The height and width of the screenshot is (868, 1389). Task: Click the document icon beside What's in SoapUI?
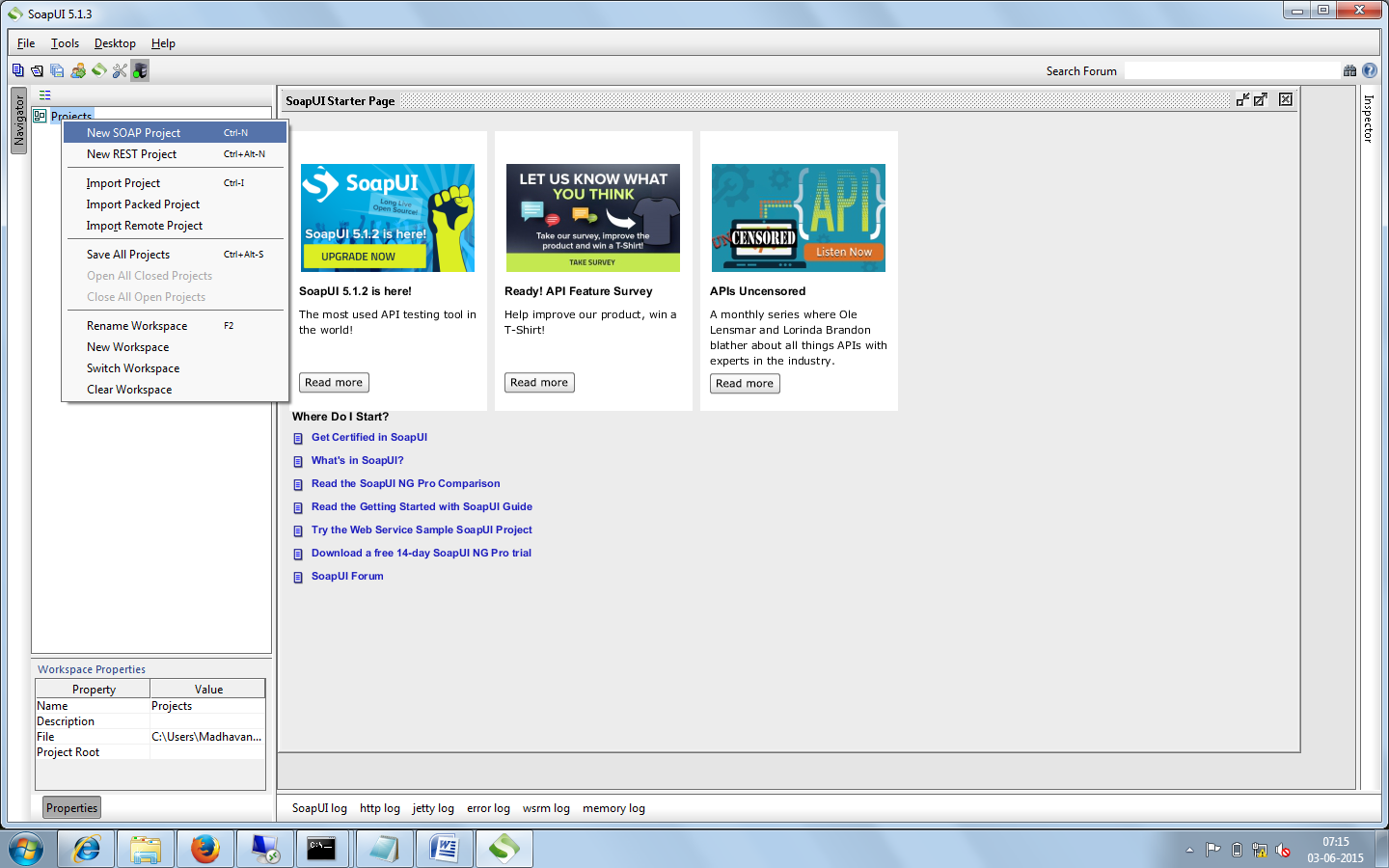click(298, 462)
